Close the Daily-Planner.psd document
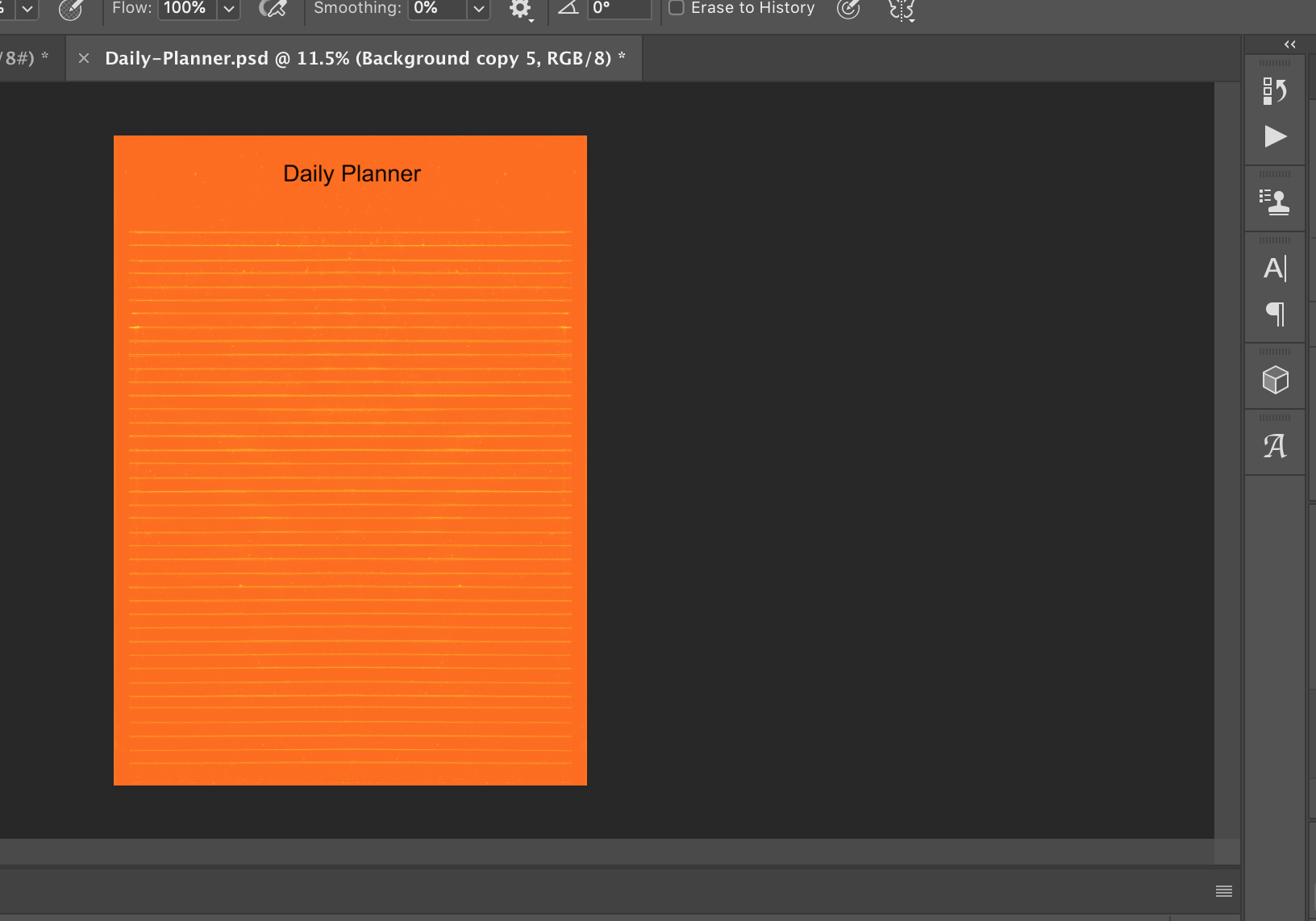 click(x=84, y=57)
